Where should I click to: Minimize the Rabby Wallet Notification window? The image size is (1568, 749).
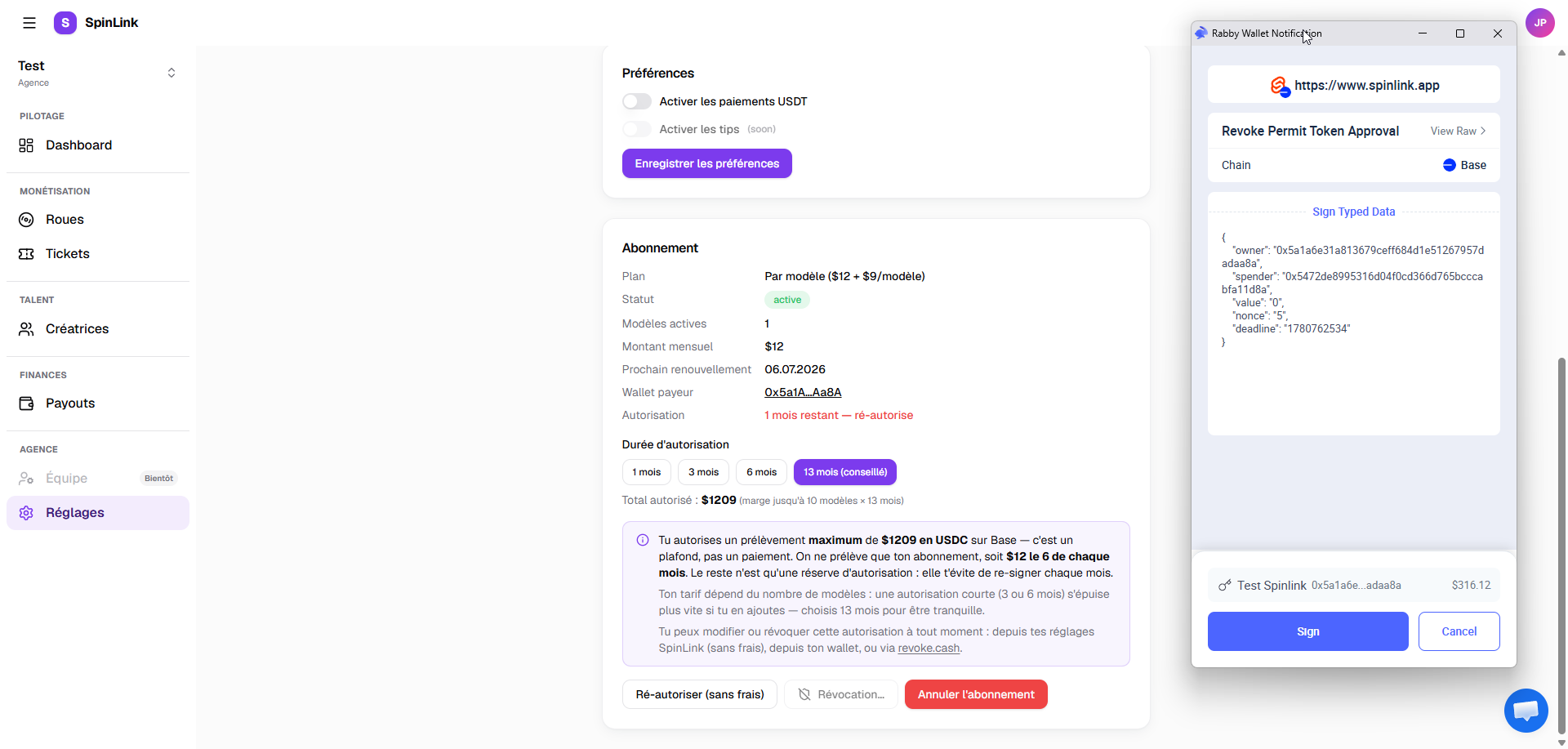coord(1423,33)
